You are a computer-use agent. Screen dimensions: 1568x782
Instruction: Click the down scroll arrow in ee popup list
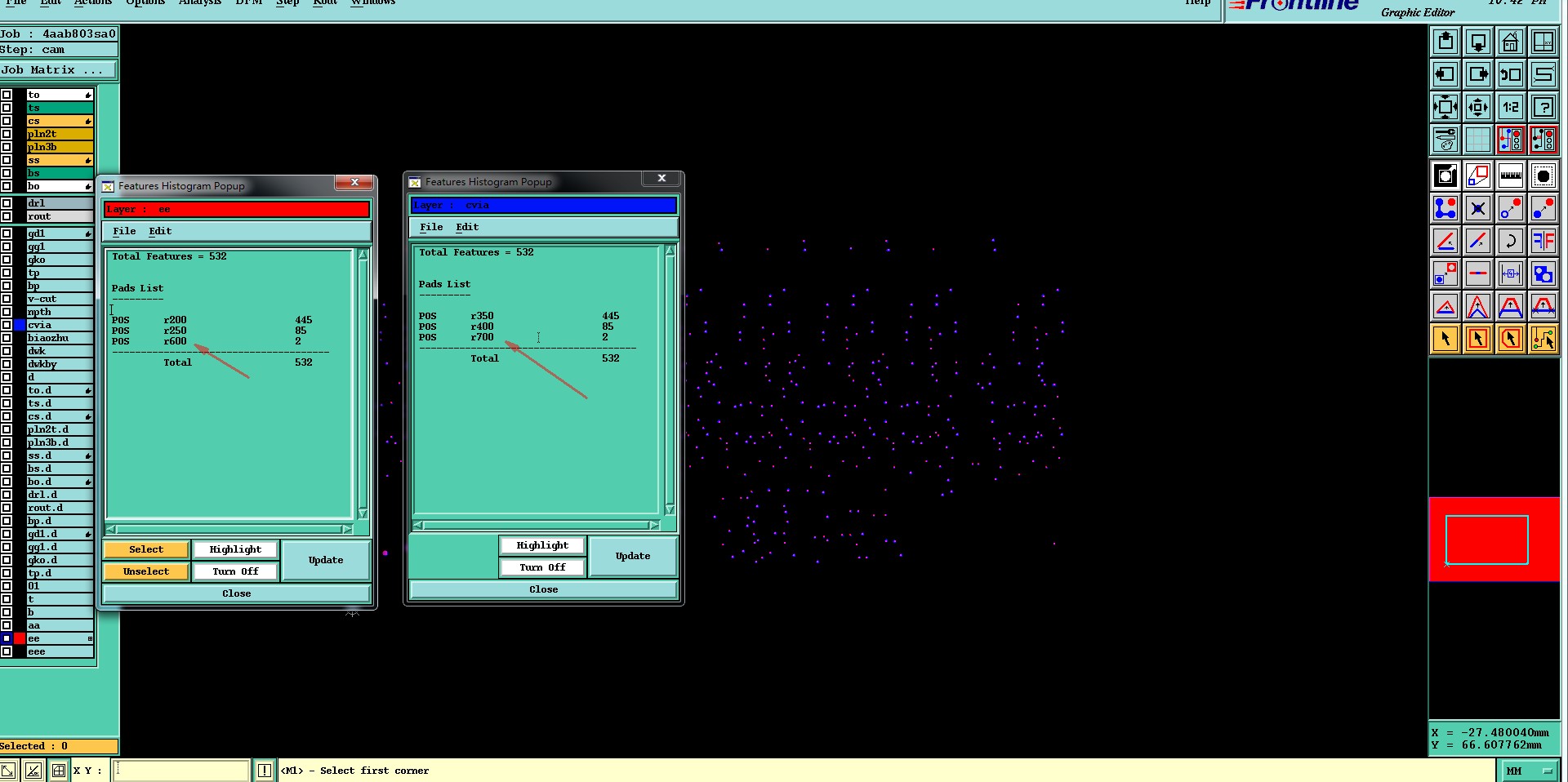(x=363, y=513)
